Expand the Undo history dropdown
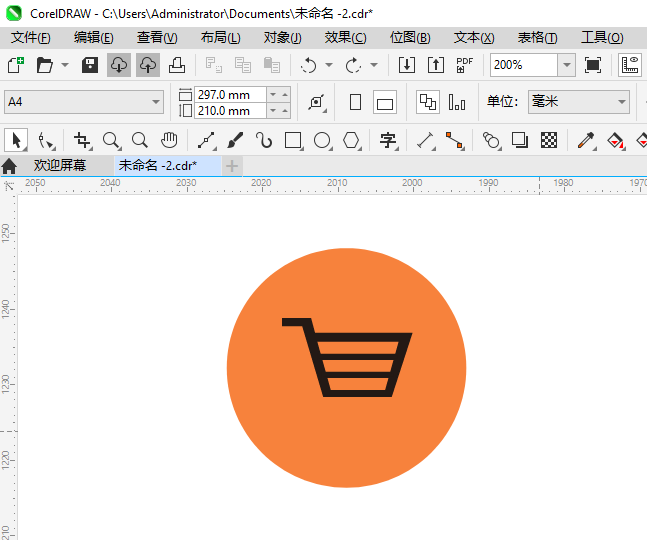Screen dimensions: 647x540 pyautogui.click(x=329, y=65)
